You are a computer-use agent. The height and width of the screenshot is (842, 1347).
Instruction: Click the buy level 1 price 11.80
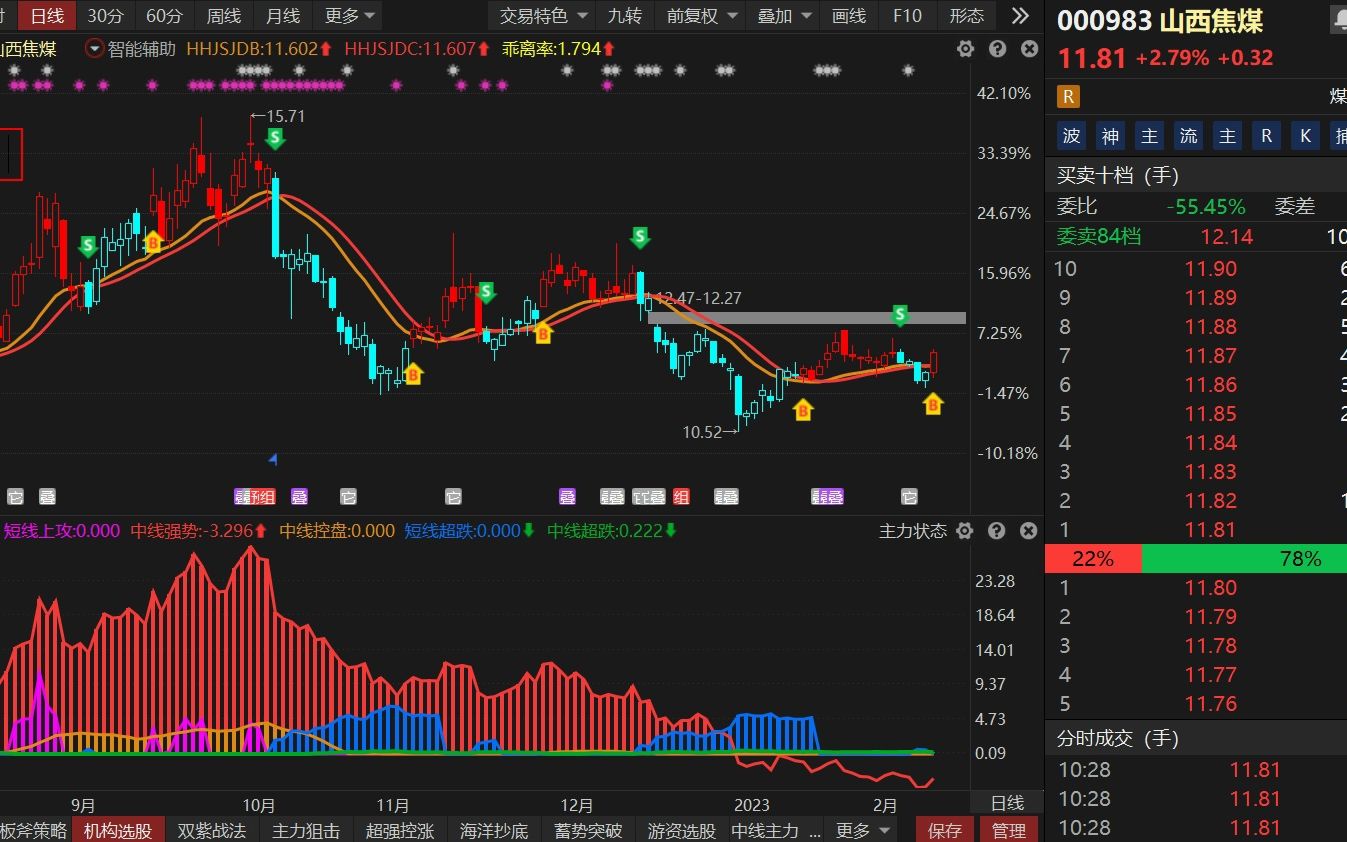(1211, 587)
